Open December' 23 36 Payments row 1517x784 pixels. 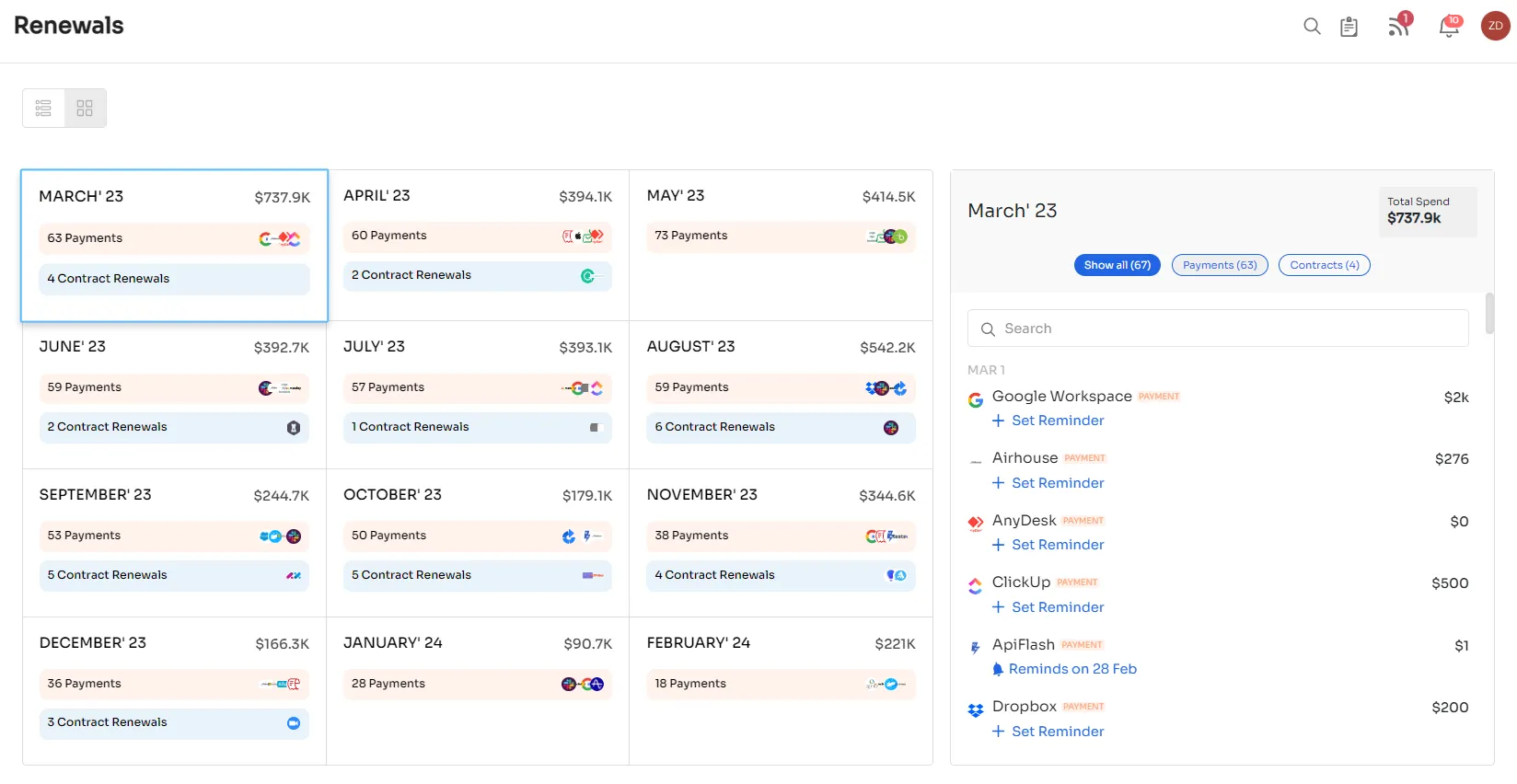174,684
